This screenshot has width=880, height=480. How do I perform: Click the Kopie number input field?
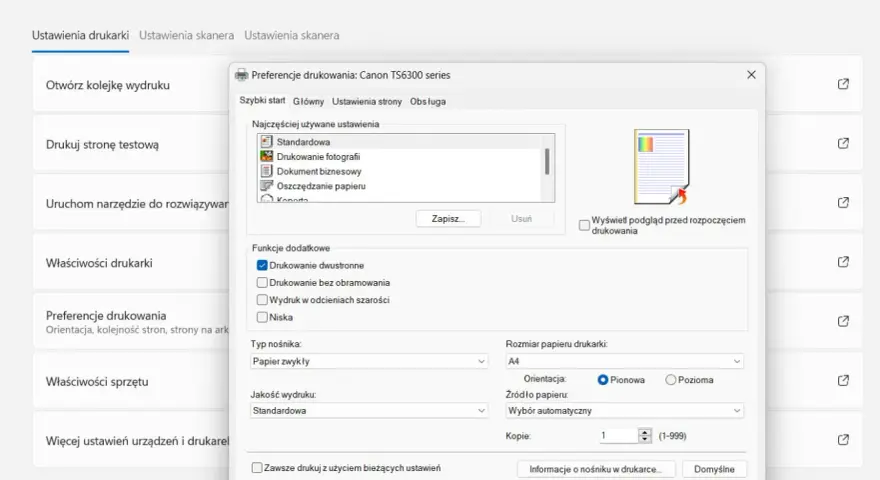point(618,436)
